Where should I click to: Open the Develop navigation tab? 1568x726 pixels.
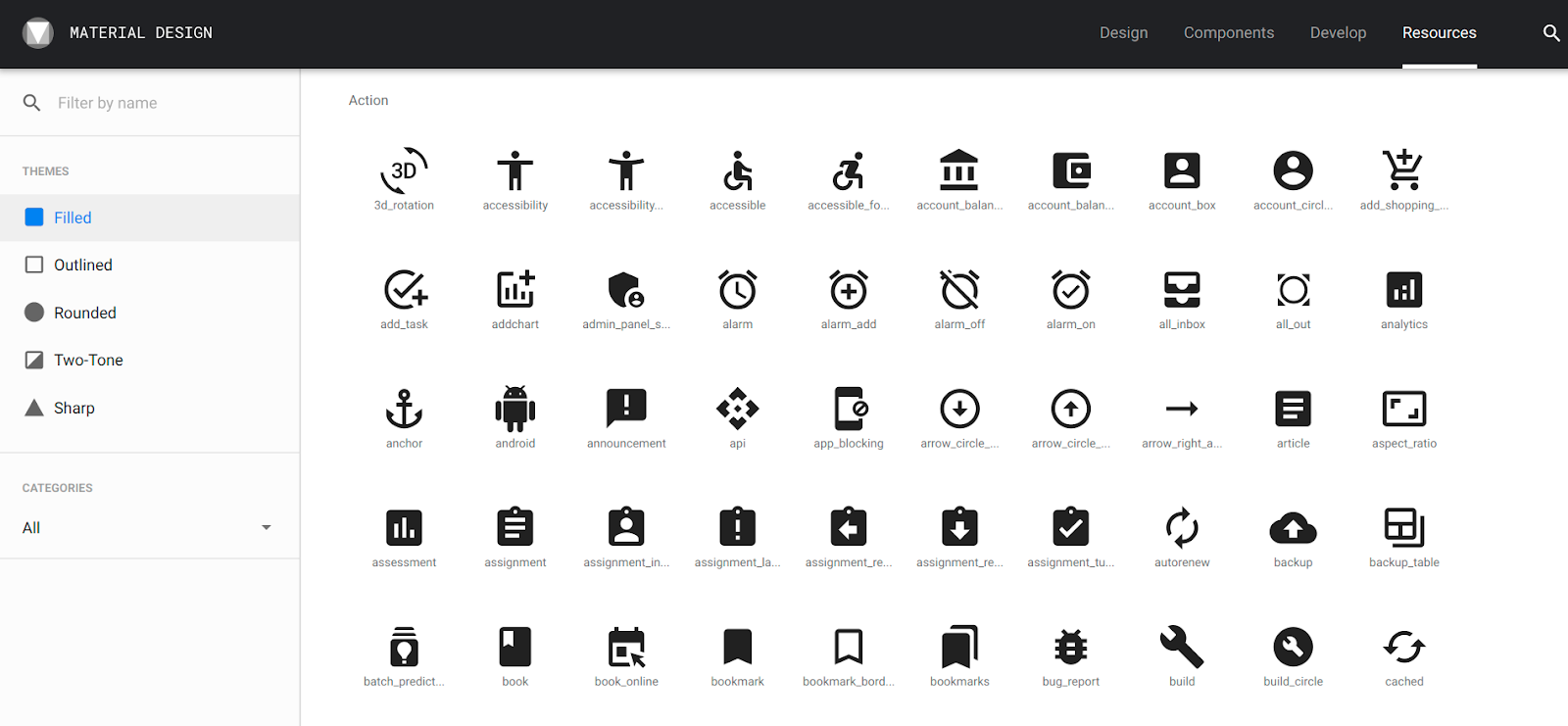coord(1338,33)
